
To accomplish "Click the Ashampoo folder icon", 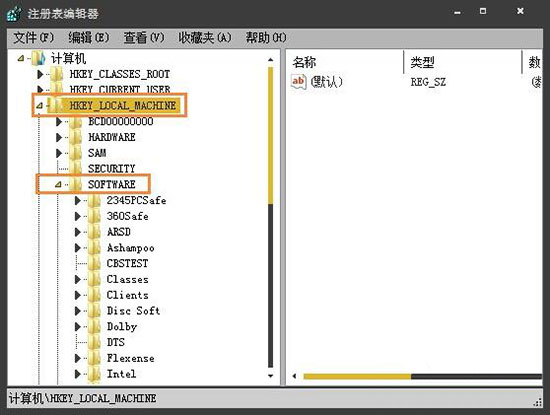I will [x=94, y=248].
